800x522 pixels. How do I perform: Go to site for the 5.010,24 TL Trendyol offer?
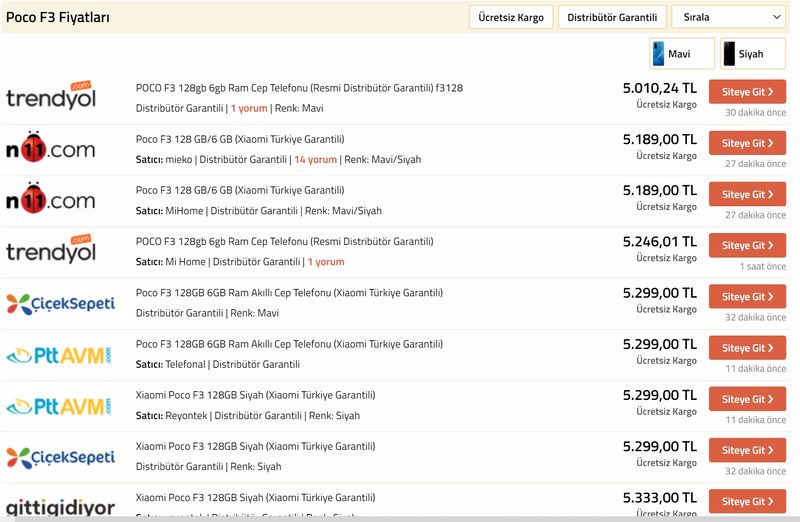pos(747,92)
